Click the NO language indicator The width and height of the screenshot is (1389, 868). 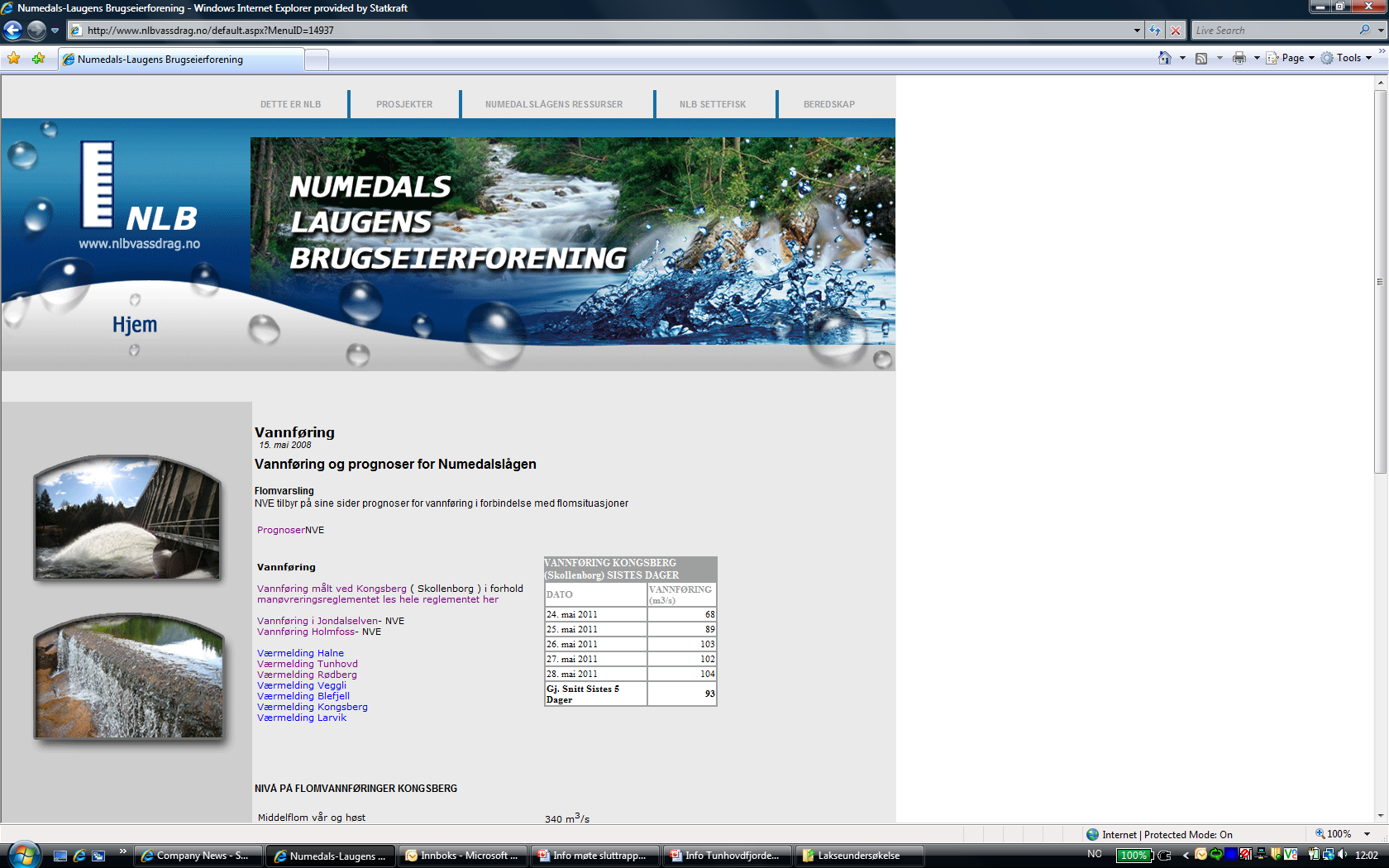1095,854
